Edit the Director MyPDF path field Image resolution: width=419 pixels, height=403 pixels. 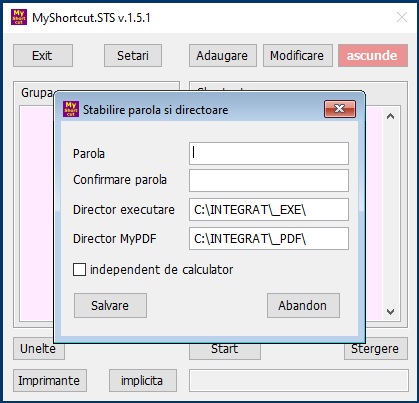tap(269, 239)
